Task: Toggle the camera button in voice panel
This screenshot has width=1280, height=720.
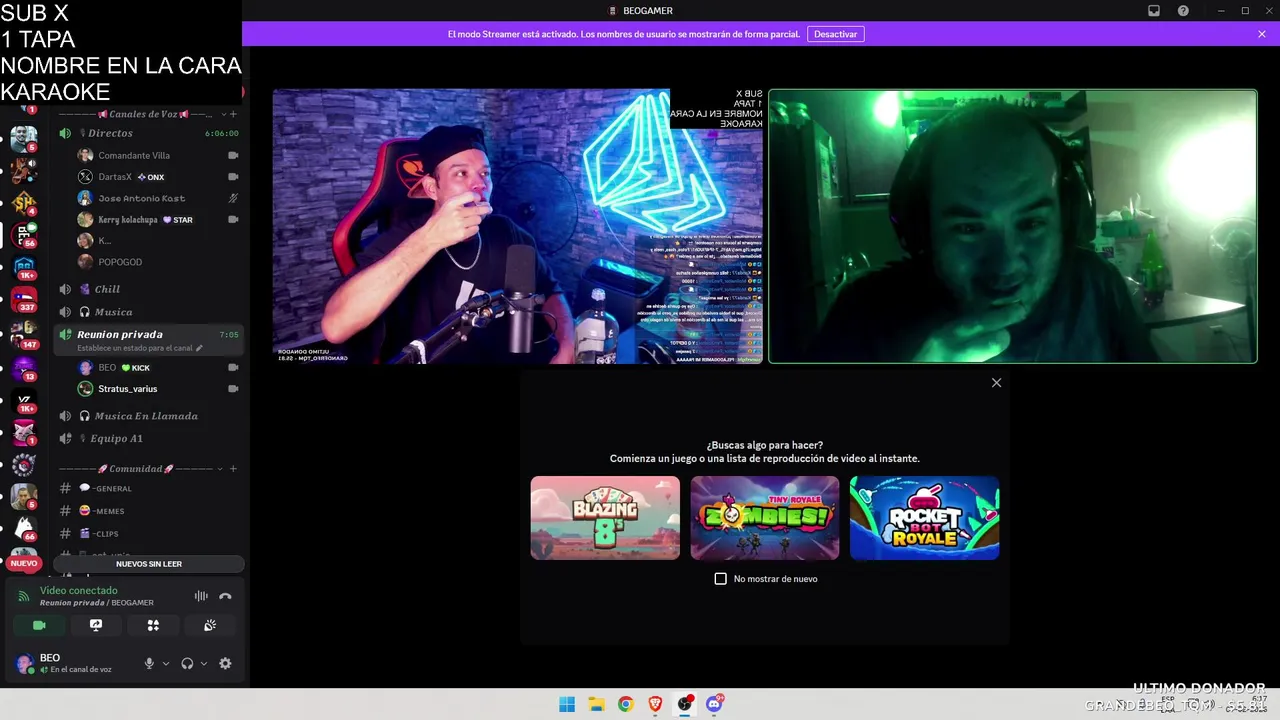Action: click(39, 625)
